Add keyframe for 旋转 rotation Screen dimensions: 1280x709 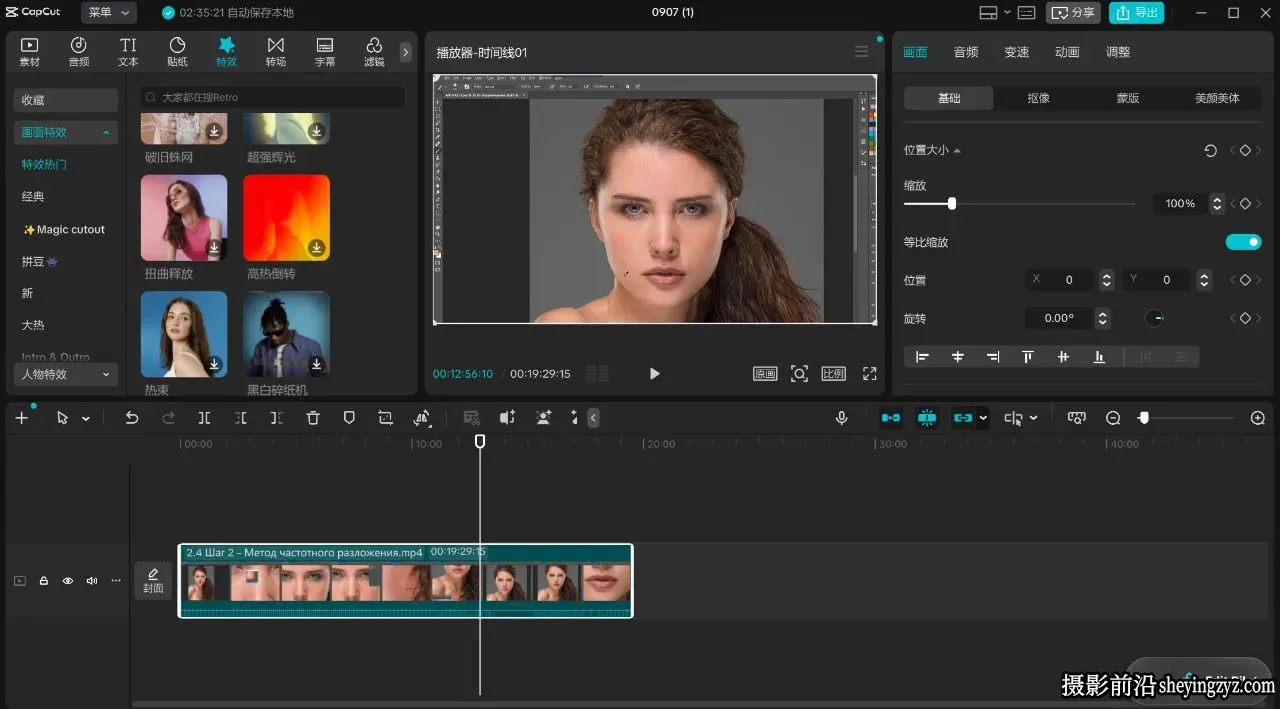[x=1245, y=318]
